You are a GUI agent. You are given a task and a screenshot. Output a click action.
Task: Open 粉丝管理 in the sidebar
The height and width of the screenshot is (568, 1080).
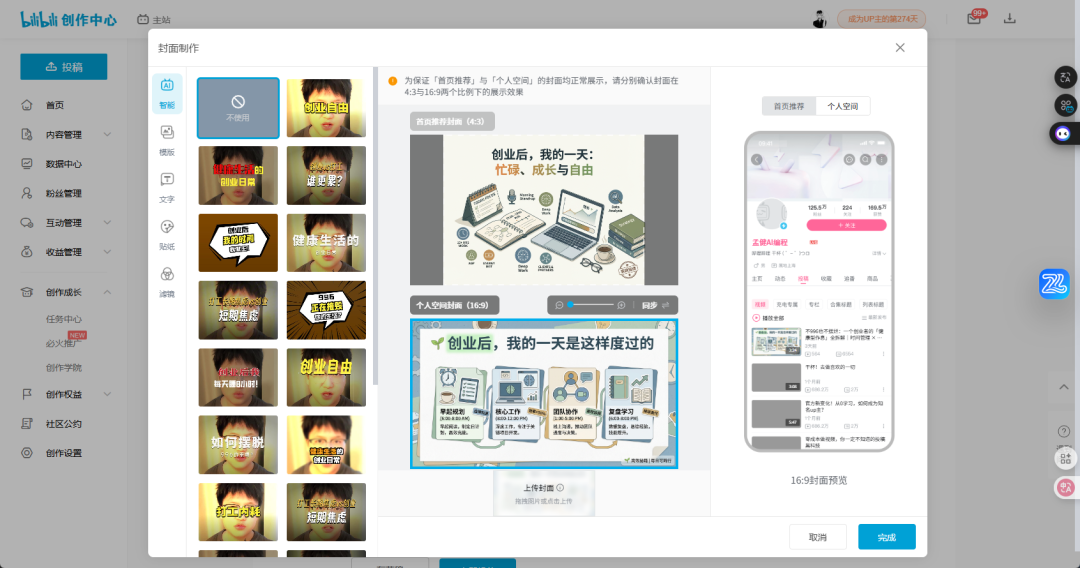point(63,193)
